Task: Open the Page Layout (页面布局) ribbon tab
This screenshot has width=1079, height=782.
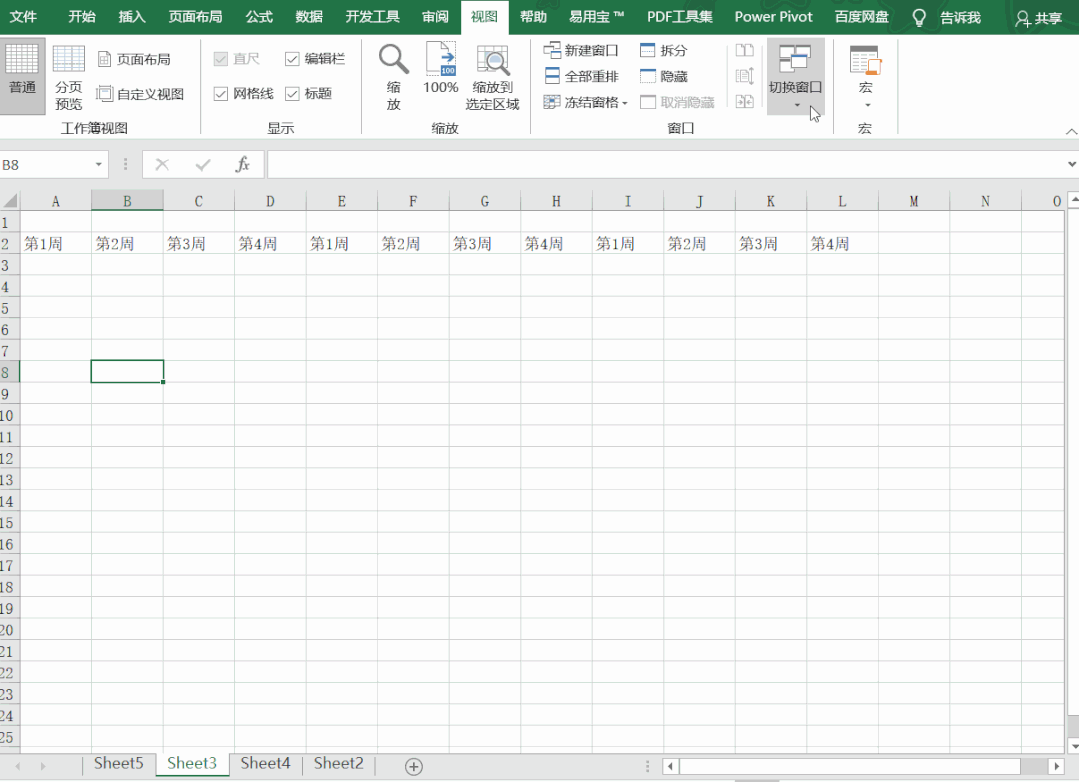Action: [195, 17]
